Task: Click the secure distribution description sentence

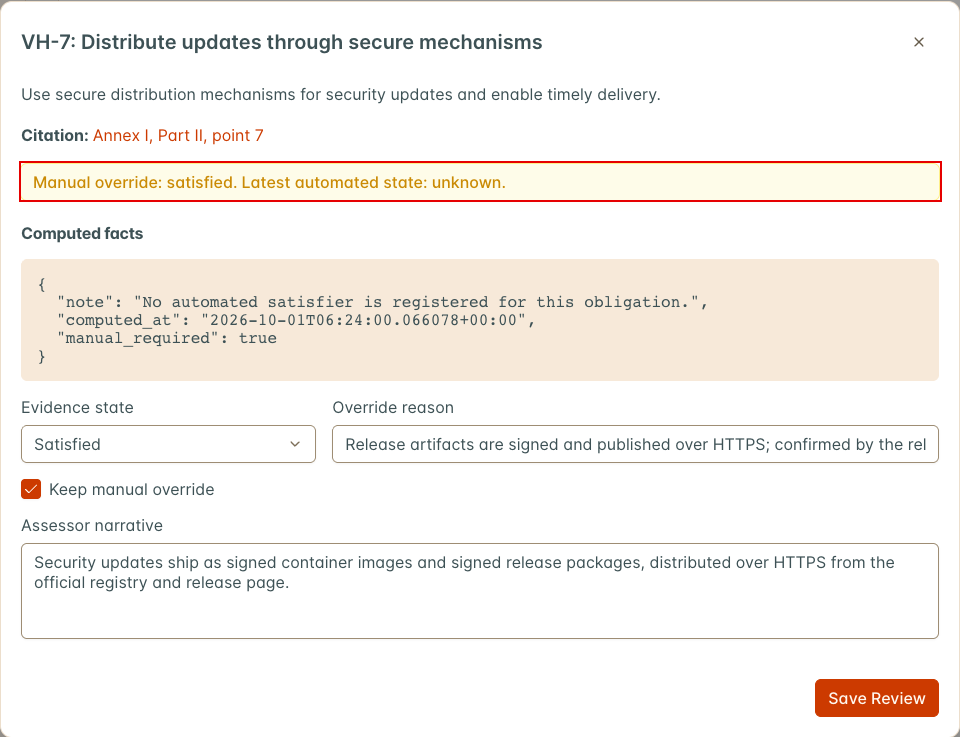Action: [341, 95]
